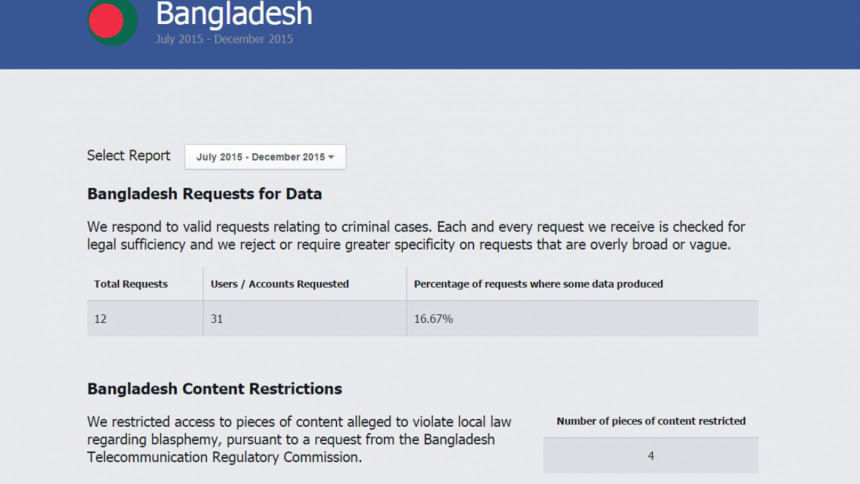Select the total requests value 12
This screenshot has width=860, height=484.
(x=101, y=319)
